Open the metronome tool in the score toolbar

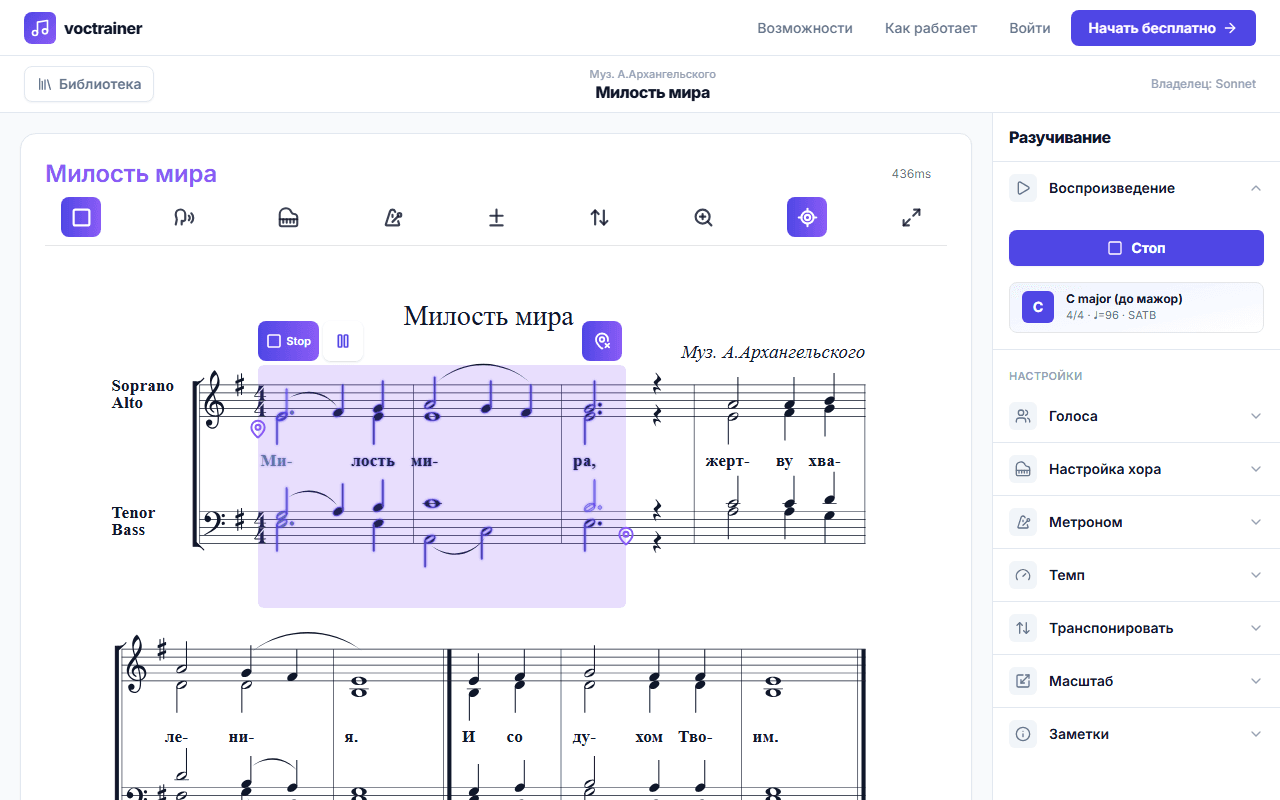point(392,217)
